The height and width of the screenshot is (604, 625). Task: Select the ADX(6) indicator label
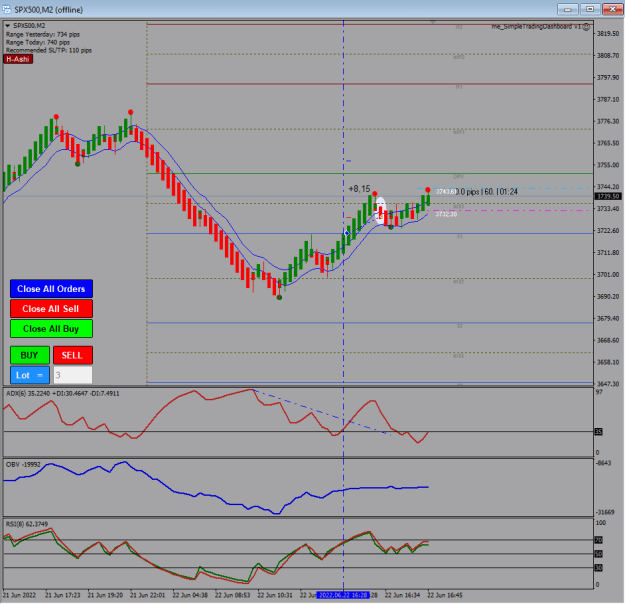coord(63,393)
